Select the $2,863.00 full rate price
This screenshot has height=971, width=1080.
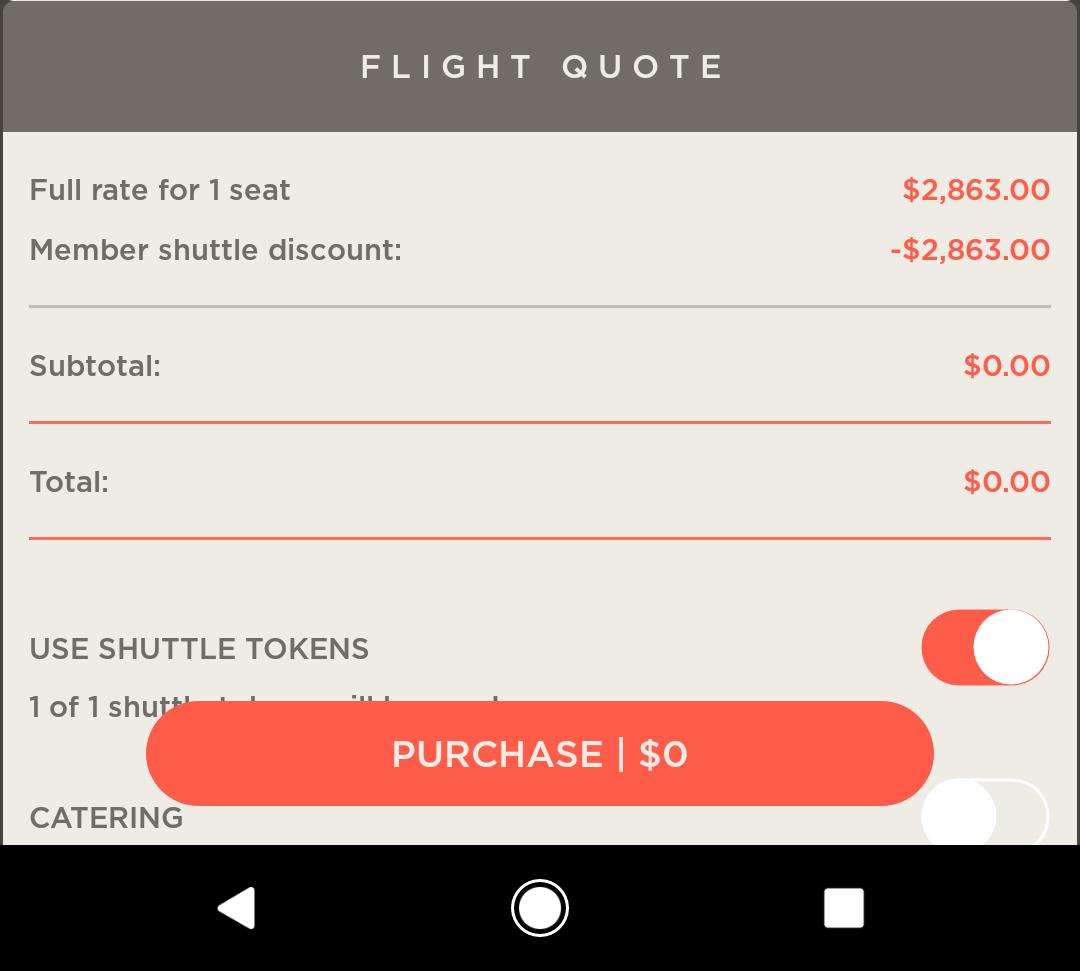(x=975, y=190)
